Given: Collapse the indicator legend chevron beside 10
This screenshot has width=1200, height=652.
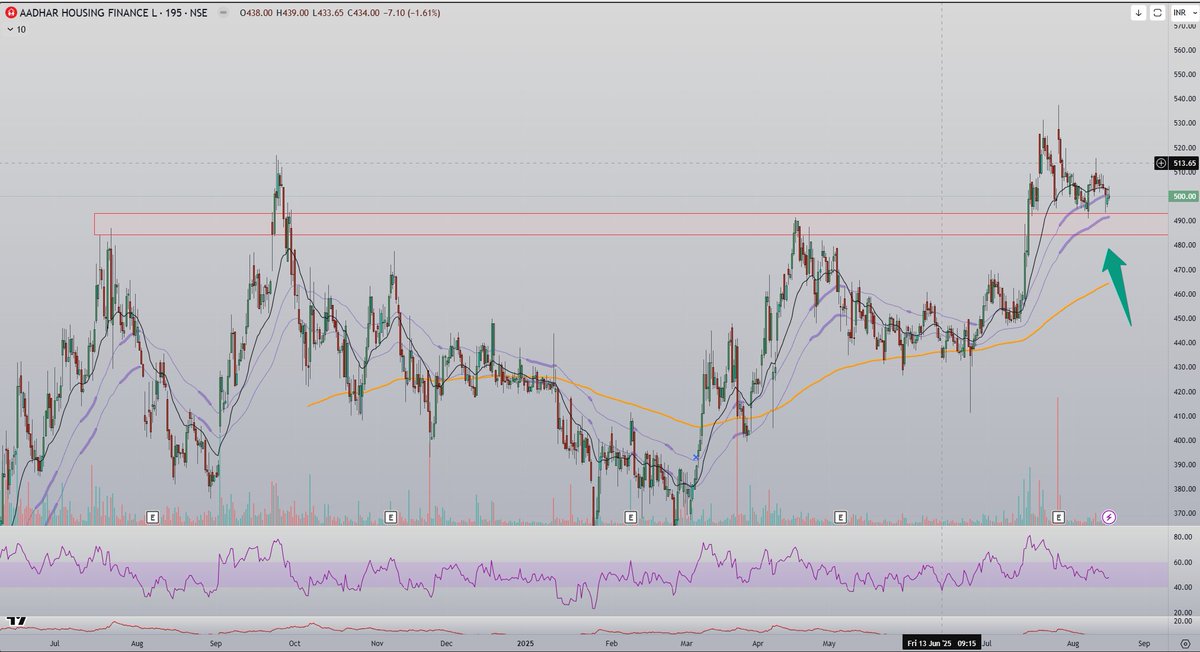Looking at the screenshot, I should click(10, 30).
